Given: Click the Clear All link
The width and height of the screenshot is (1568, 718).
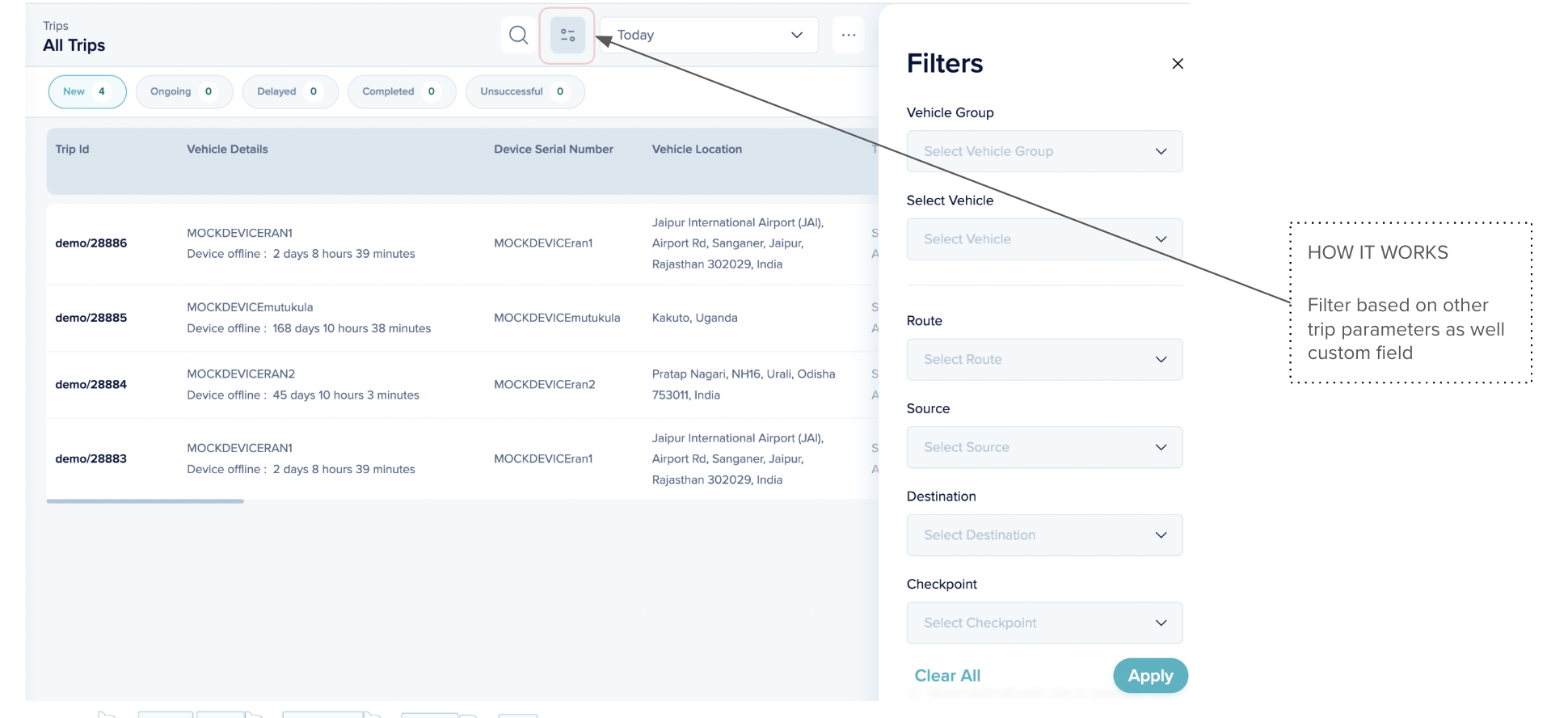Looking at the screenshot, I should coord(947,676).
